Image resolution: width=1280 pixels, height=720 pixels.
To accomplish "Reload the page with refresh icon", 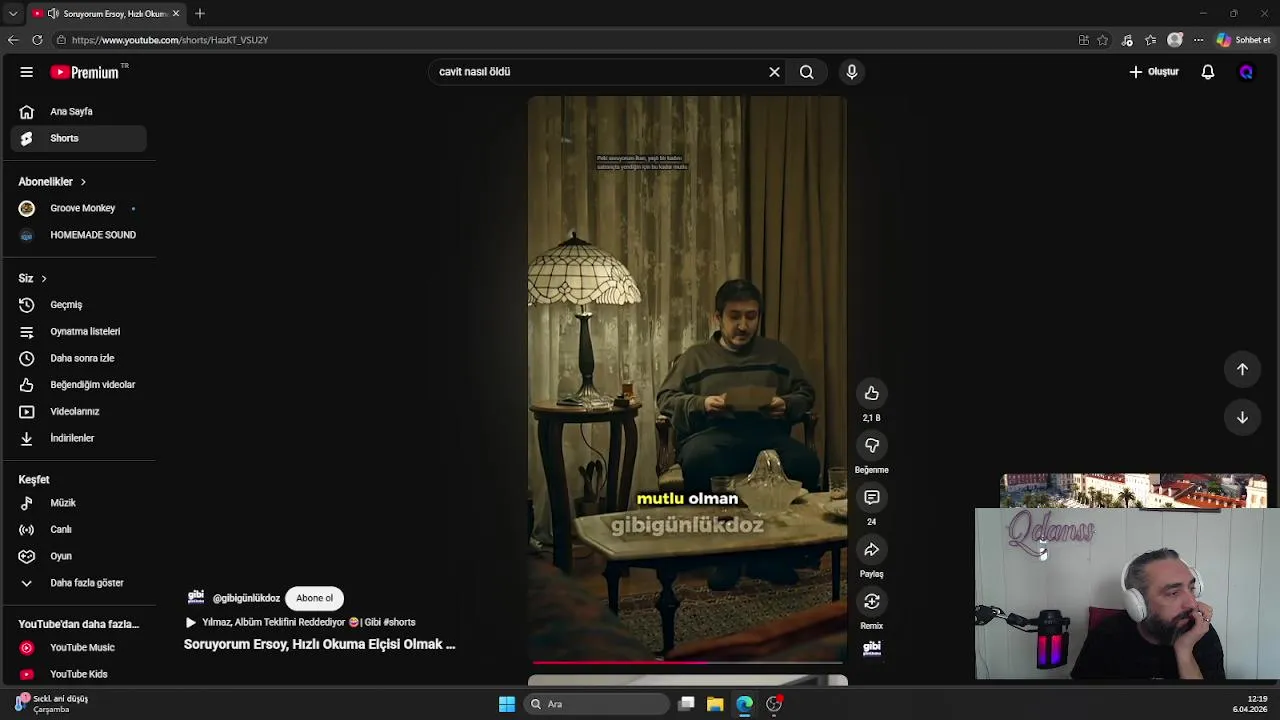I will point(37,40).
